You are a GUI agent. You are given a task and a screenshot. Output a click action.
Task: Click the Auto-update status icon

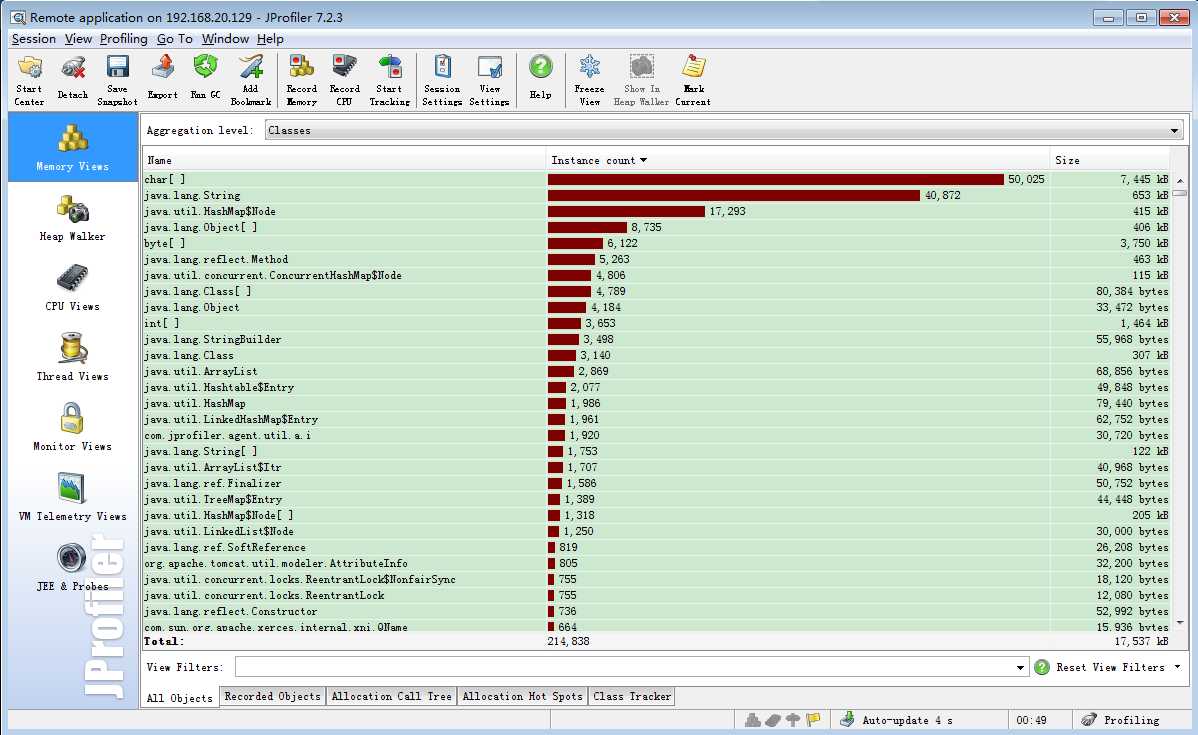point(847,720)
